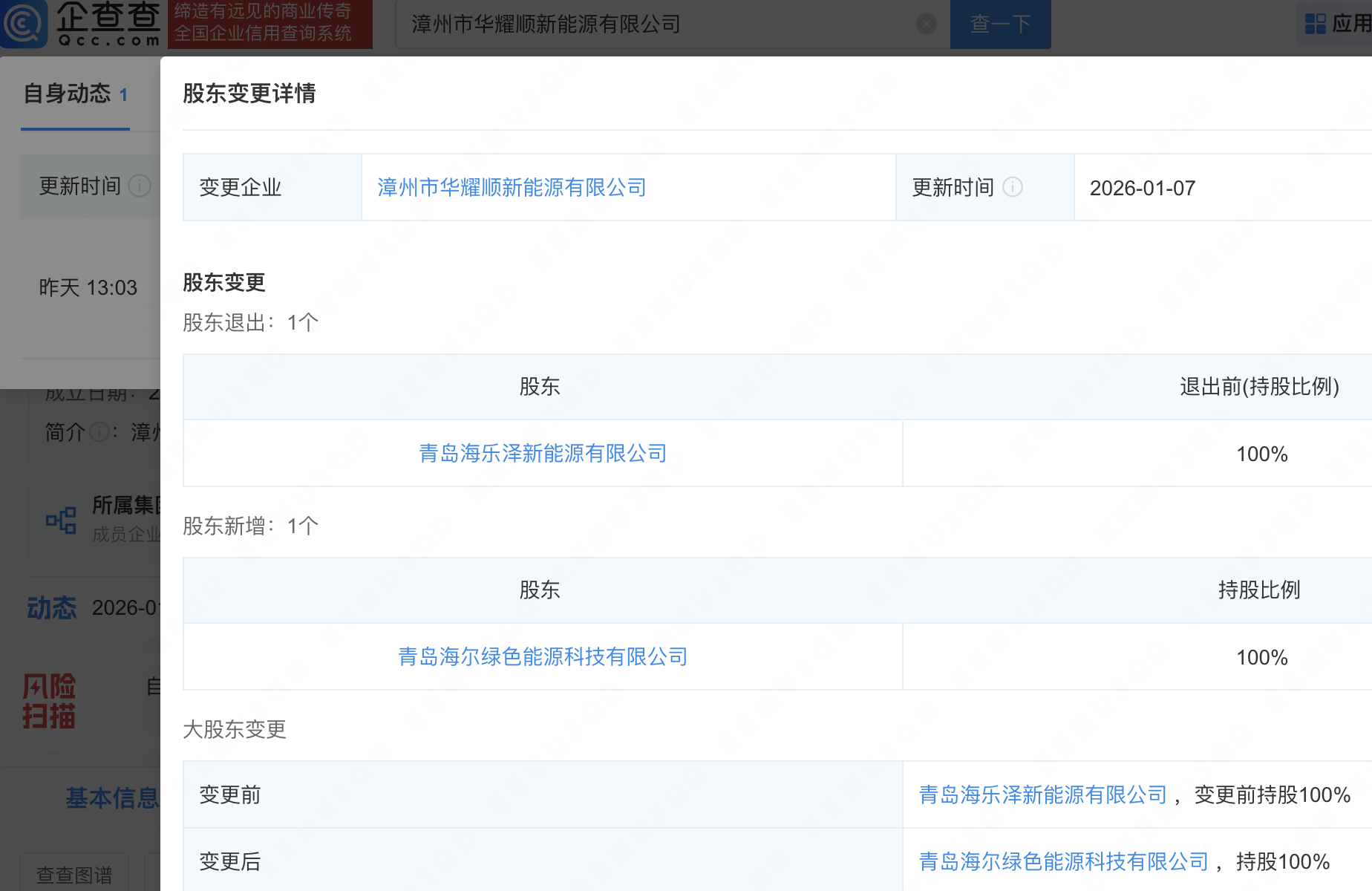
Task: Click the info icon beside modal 更新时间
Action: click(1013, 187)
